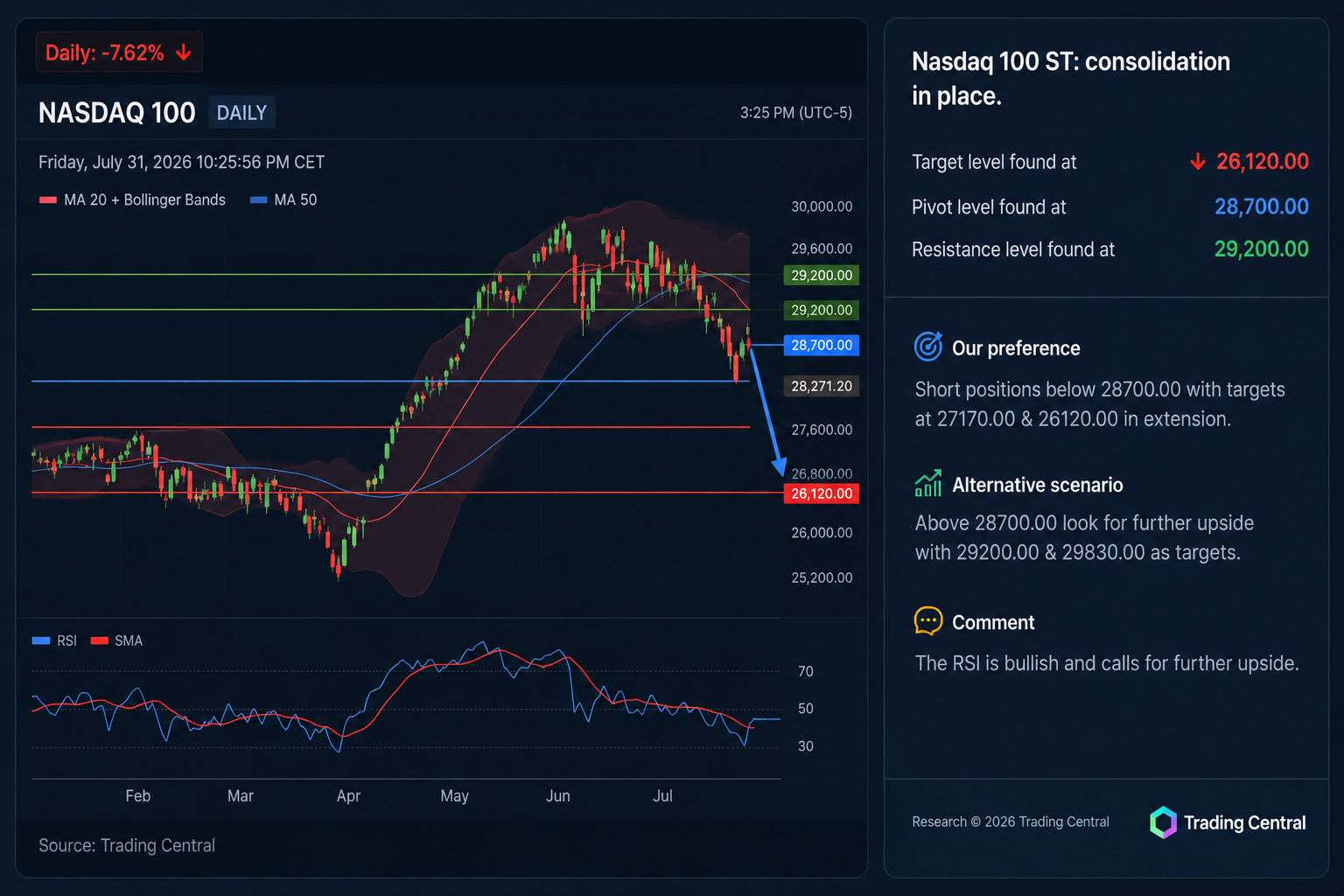The width and height of the screenshot is (1344, 896).
Task: Select the blue 28,700.00 pivot tag on chart
Action: 822,346
